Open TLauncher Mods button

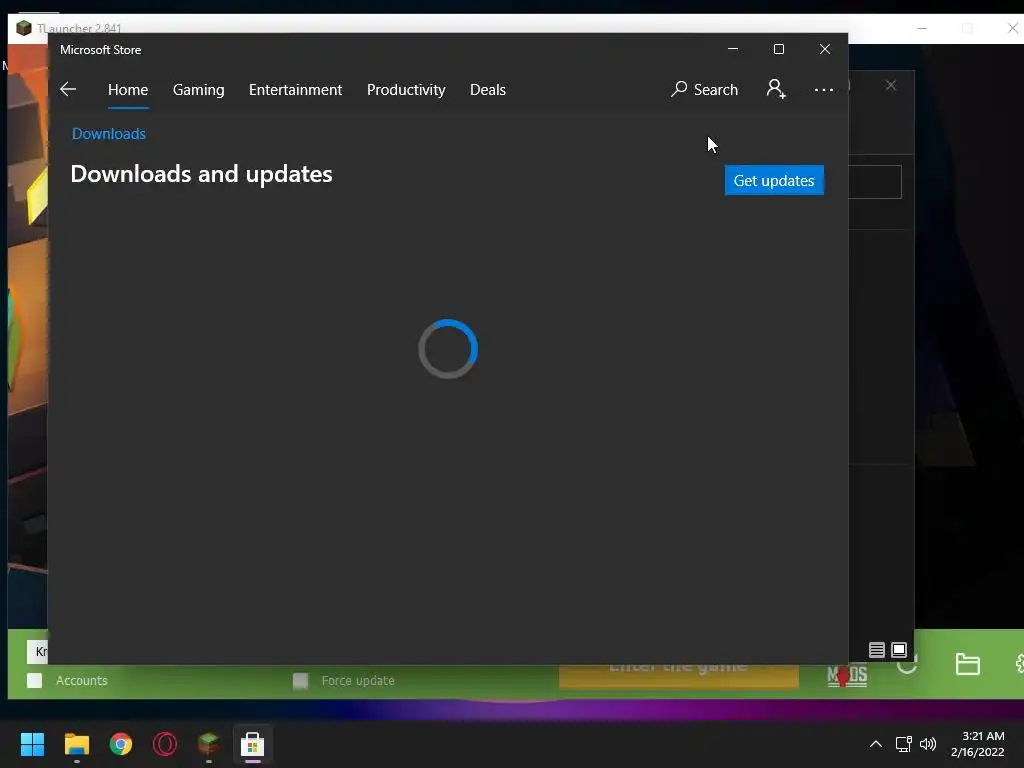[847, 676]
